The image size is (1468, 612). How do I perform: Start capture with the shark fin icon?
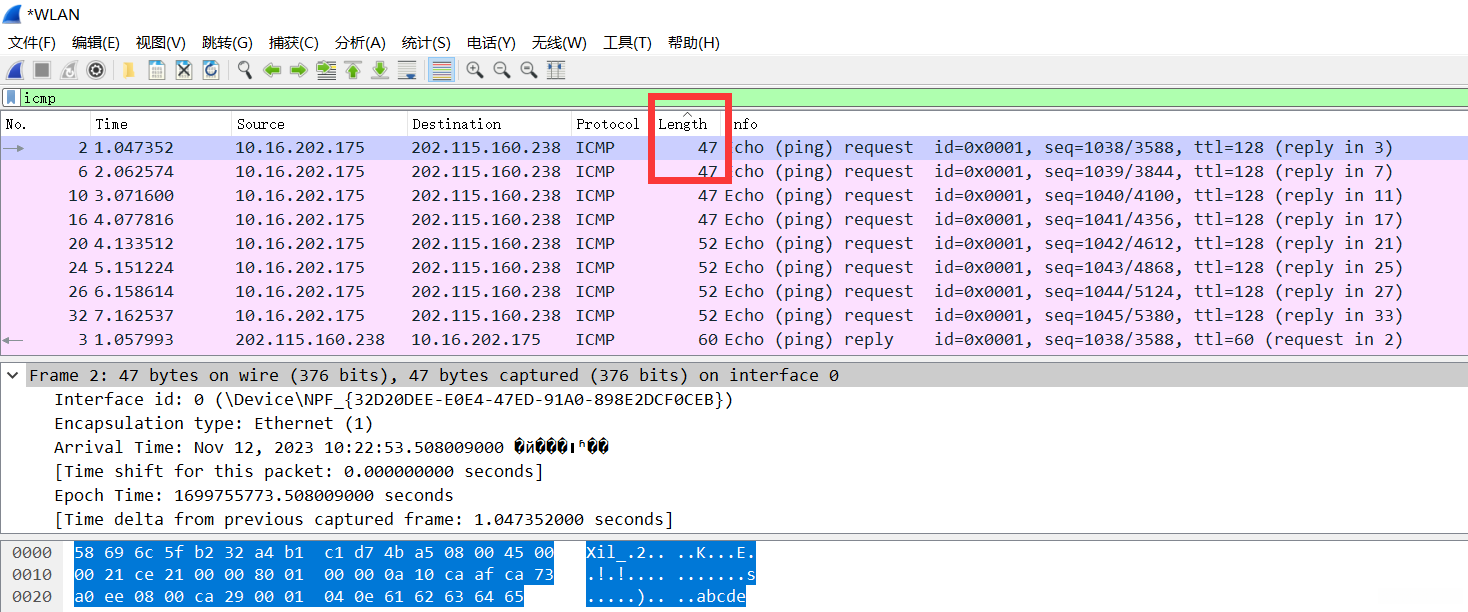[15, 70]
